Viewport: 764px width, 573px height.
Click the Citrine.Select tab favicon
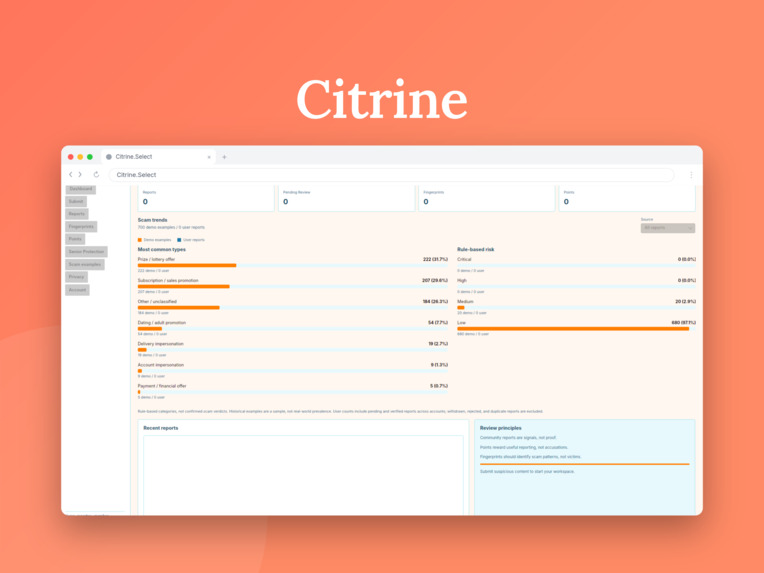tap(109, 157)
